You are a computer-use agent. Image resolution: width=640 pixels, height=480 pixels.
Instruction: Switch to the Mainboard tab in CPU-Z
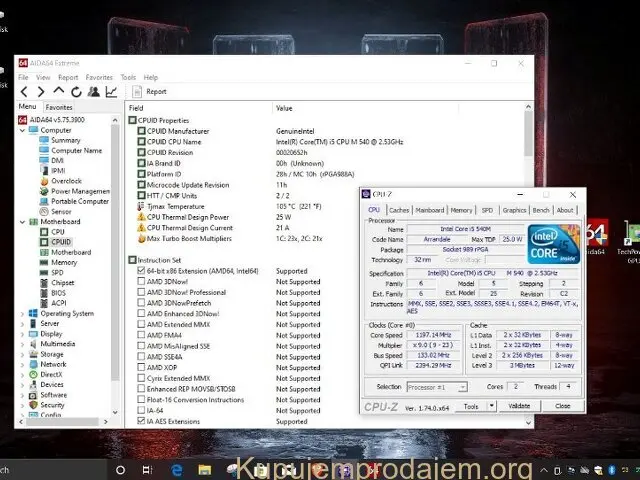pos(430,210)
